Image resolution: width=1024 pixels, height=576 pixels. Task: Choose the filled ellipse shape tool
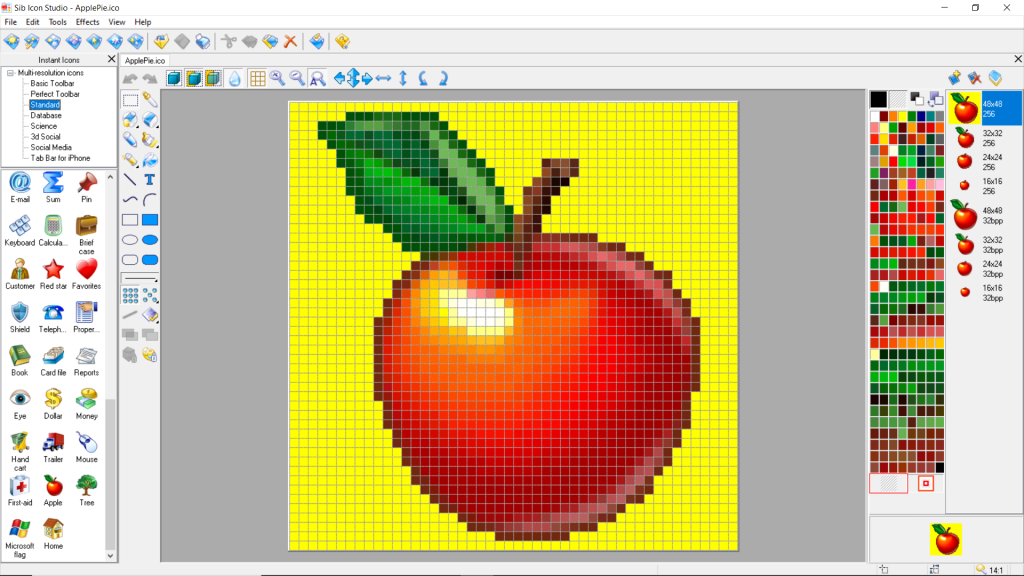[x=150, y=240]
